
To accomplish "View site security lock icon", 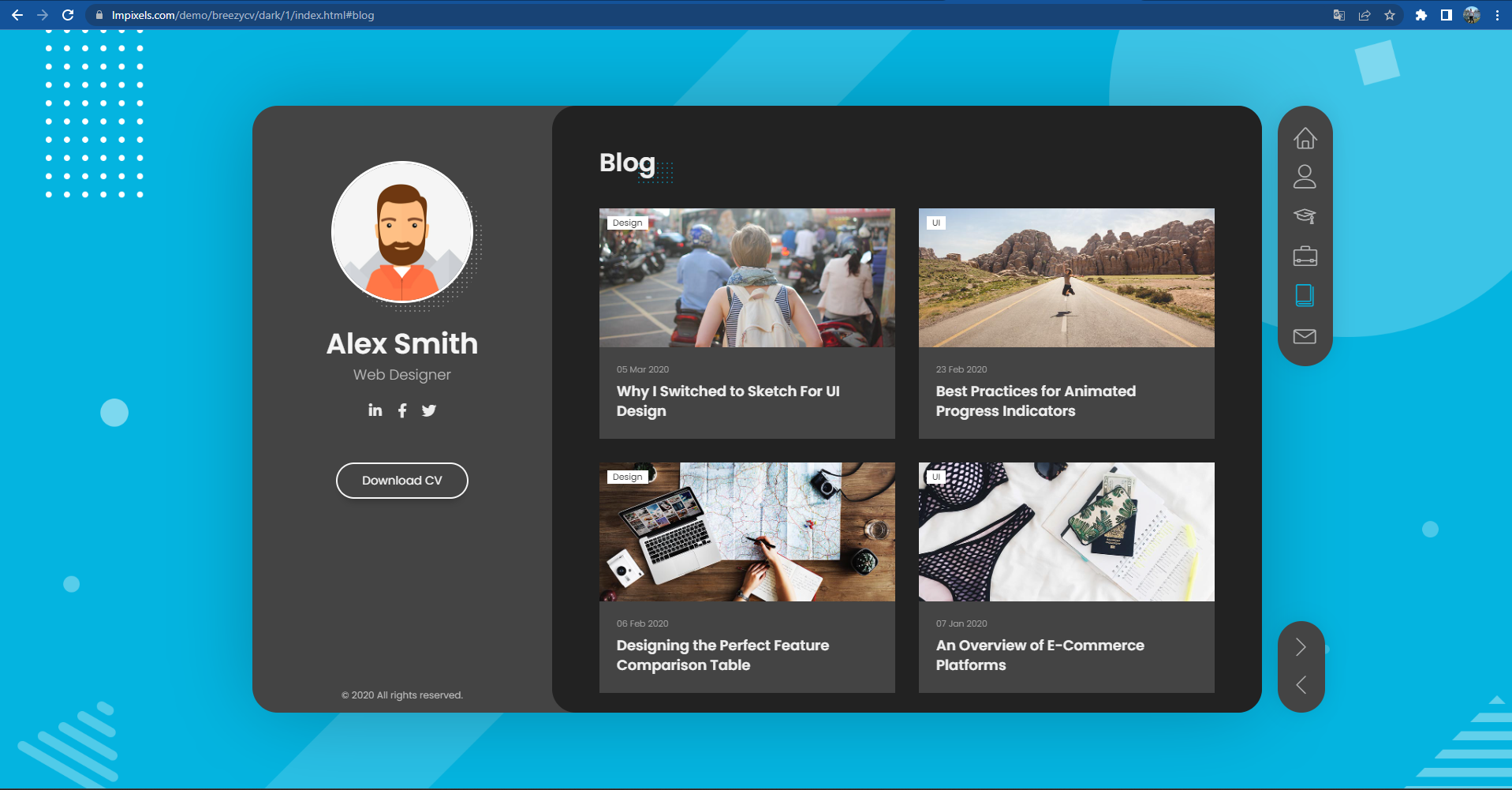I will click(x=99, y=15).
